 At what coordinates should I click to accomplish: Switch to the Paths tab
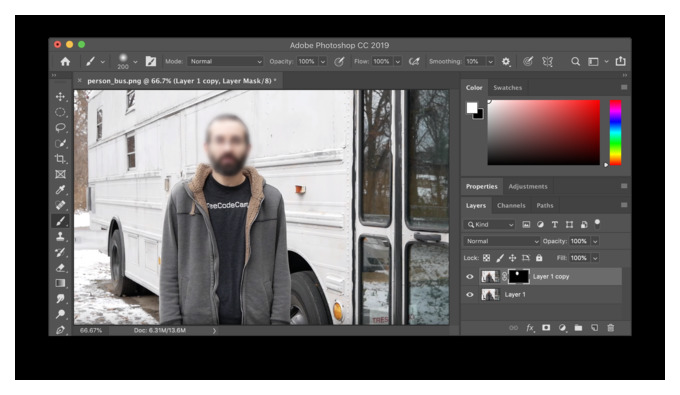pyautogui.click(x=545, y=206)
